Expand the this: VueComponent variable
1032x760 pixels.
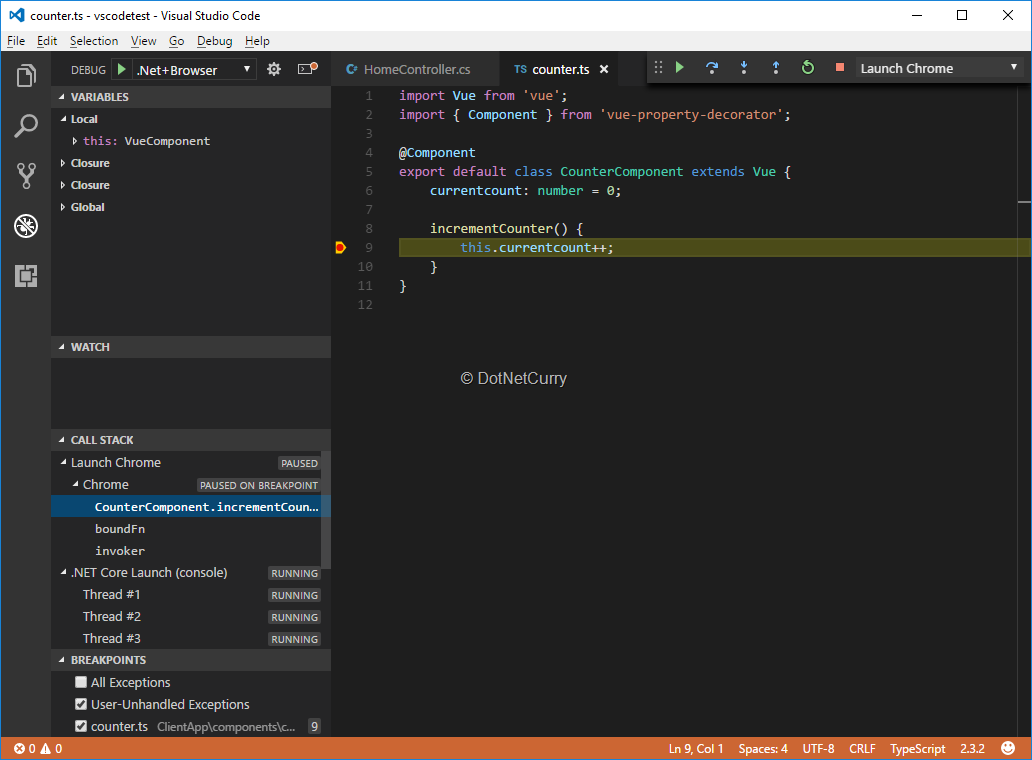pos(74,141)
